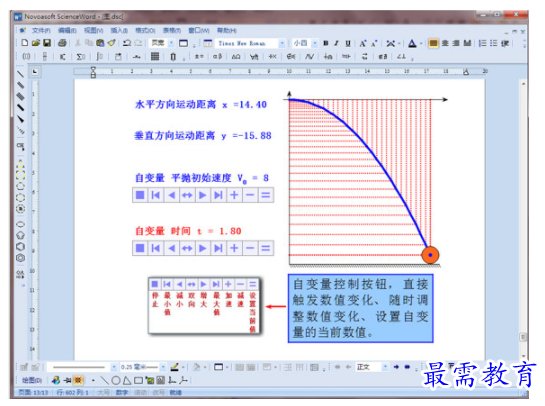Viewport: 545px width, 406px height.
Task: Select the rectangle drawing tool at bottom
Action: [138, 381]
